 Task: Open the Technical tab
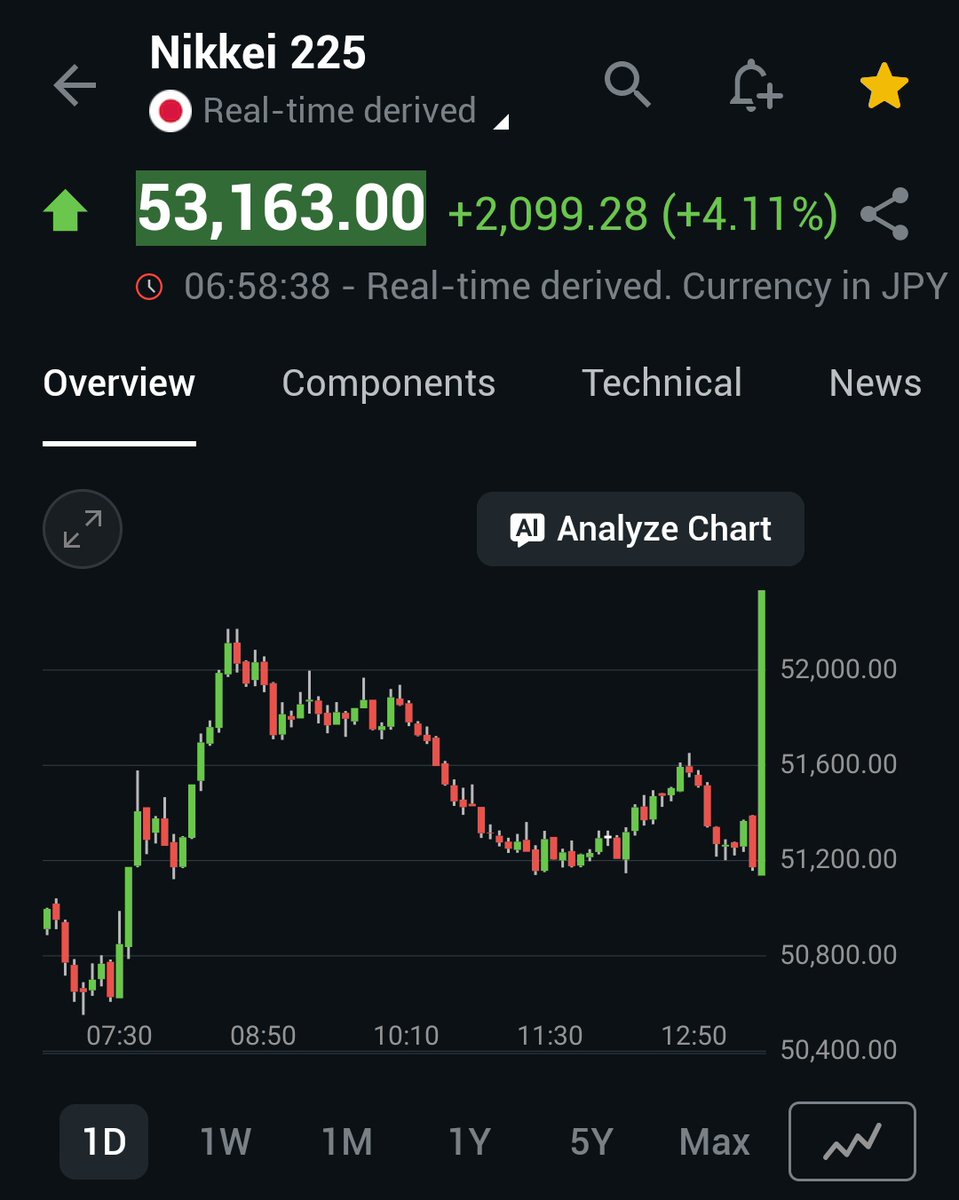[x=662, y=383]
